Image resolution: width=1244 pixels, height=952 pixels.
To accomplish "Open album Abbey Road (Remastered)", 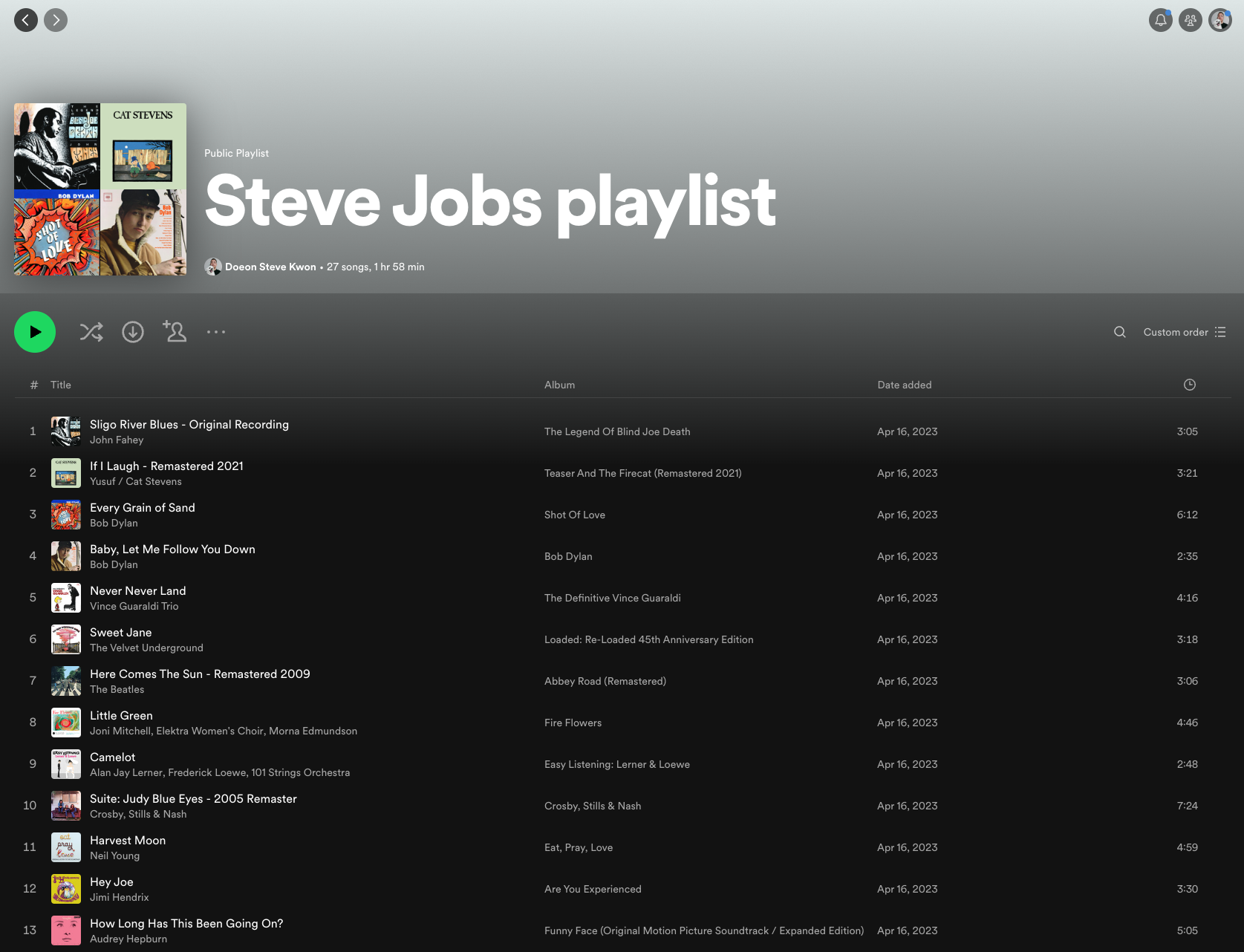I will tap(605, 681).
